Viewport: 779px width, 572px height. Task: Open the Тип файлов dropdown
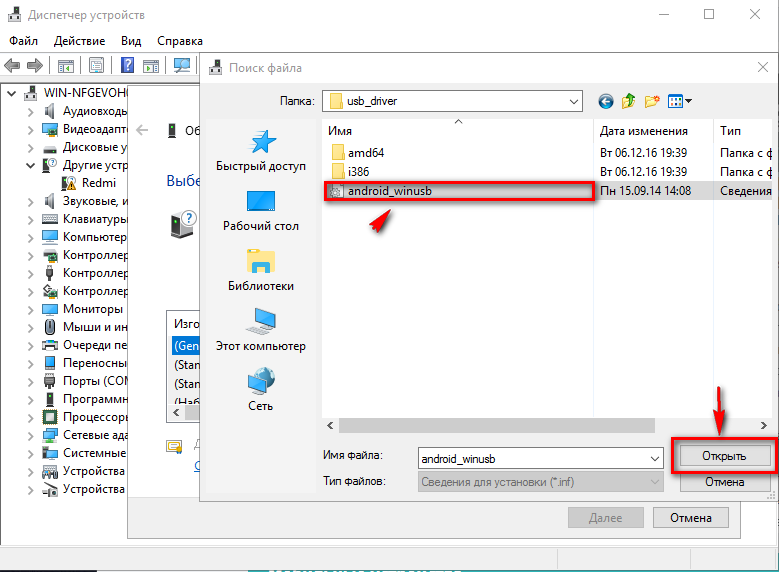[655, 482]
